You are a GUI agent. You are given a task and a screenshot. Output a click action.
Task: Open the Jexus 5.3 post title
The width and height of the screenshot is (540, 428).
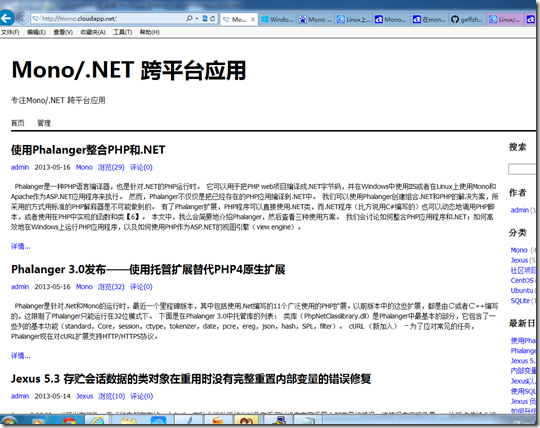click(191, 379)
